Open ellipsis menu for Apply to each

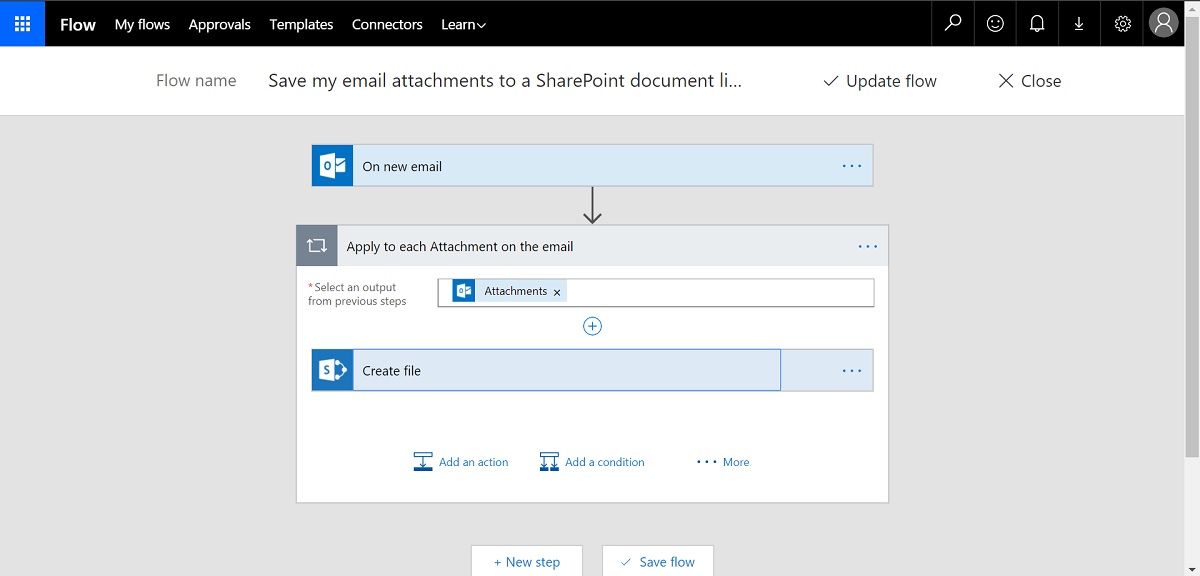coord(868,246)
